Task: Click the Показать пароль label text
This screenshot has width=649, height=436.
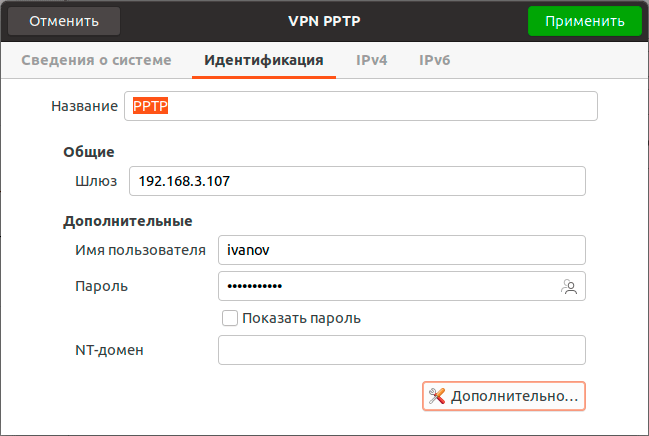Action: click(x=301, y=318)
